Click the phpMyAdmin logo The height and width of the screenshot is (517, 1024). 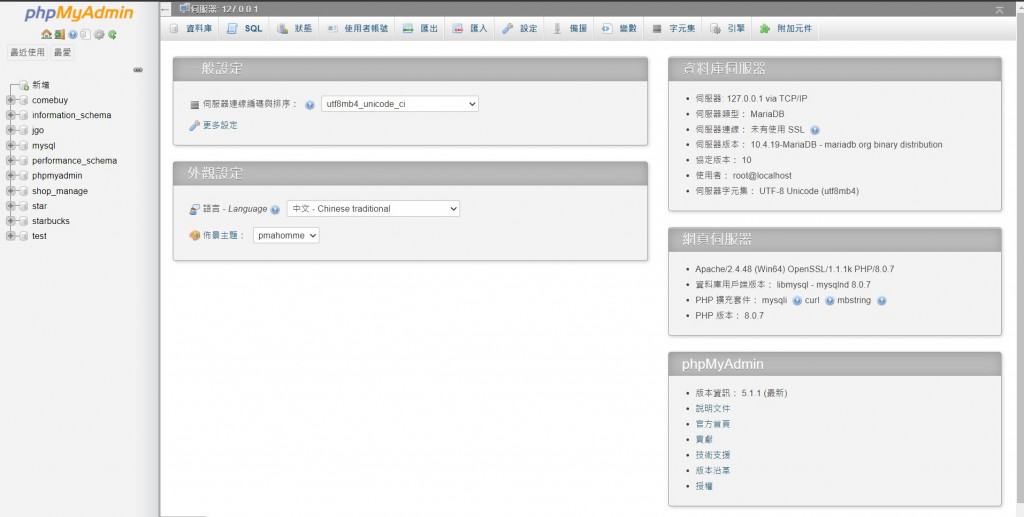(79, 13)
